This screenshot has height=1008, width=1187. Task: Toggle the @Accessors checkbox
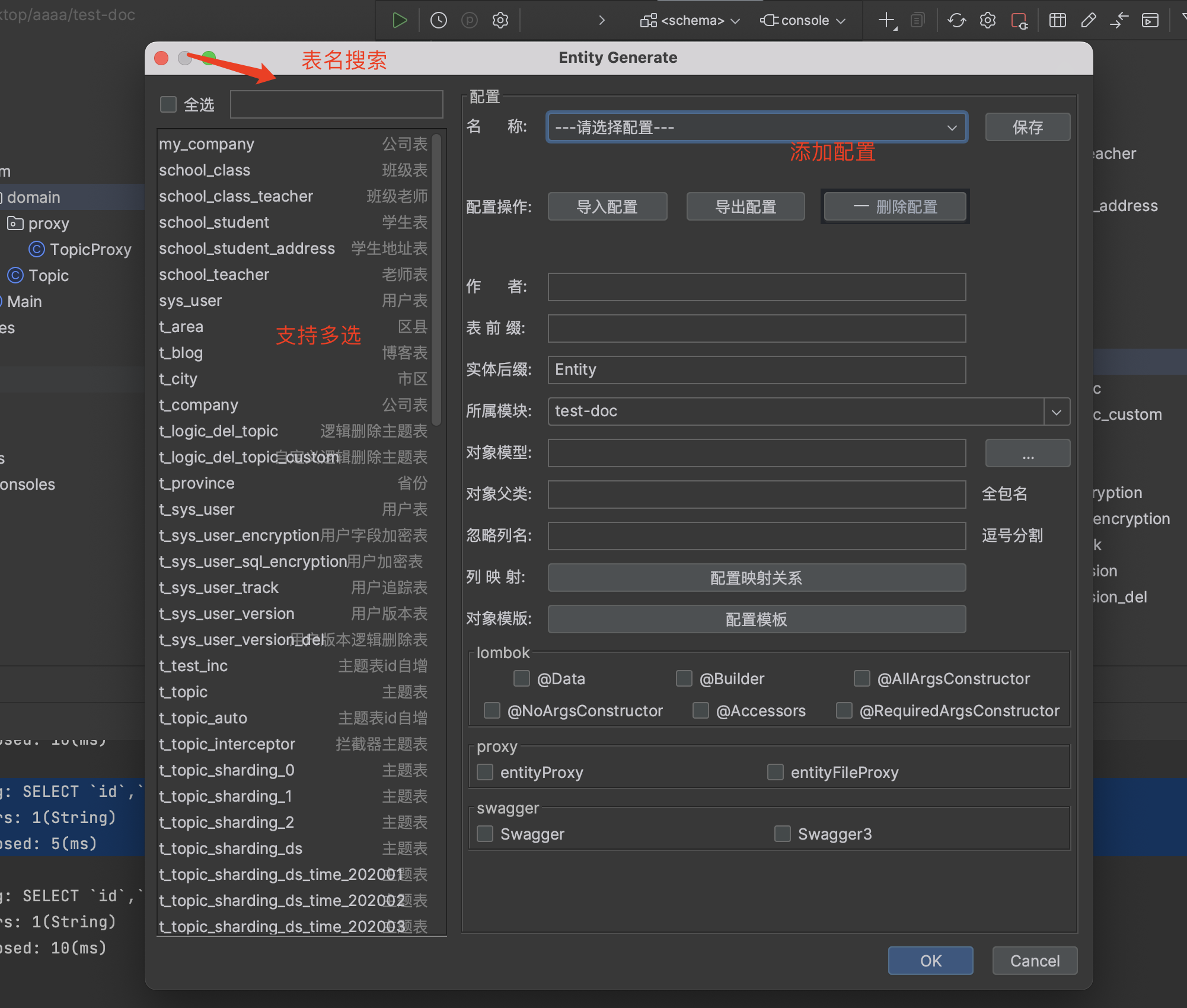701,710
